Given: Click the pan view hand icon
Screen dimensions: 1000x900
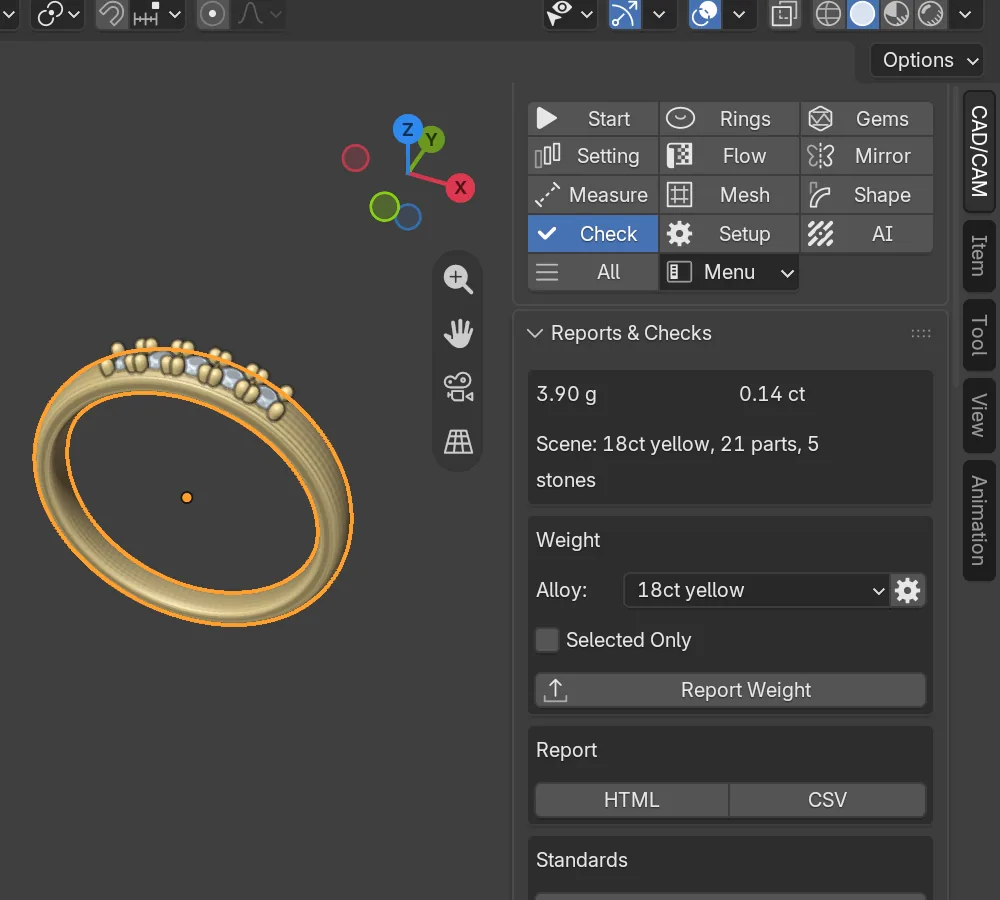Looking at the screenshot, I should pos(458,333).
